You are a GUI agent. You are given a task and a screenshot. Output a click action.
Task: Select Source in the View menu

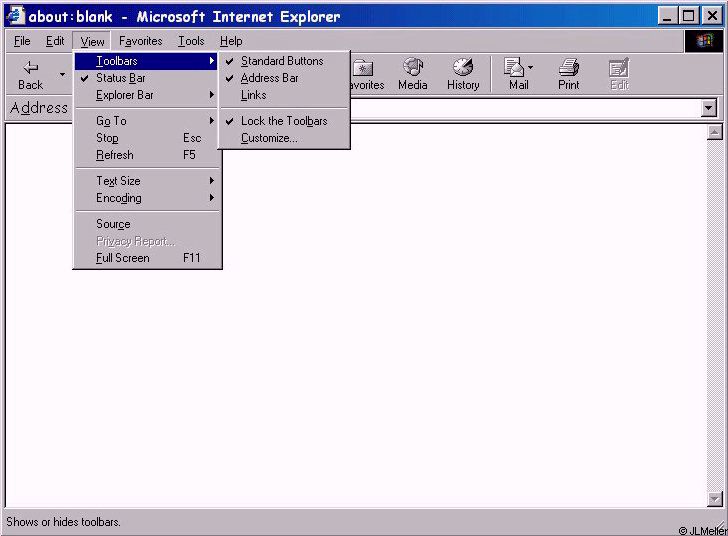point(147,224)
